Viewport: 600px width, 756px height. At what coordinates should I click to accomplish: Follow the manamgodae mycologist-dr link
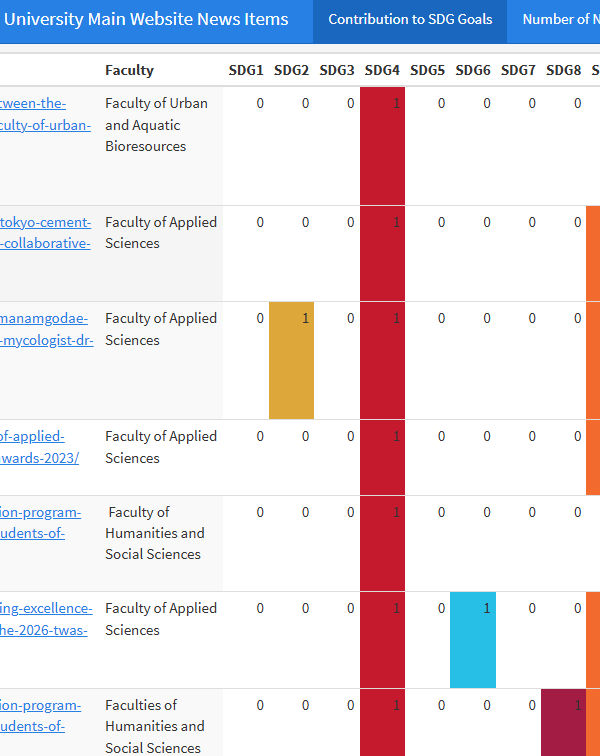(45, 329)
